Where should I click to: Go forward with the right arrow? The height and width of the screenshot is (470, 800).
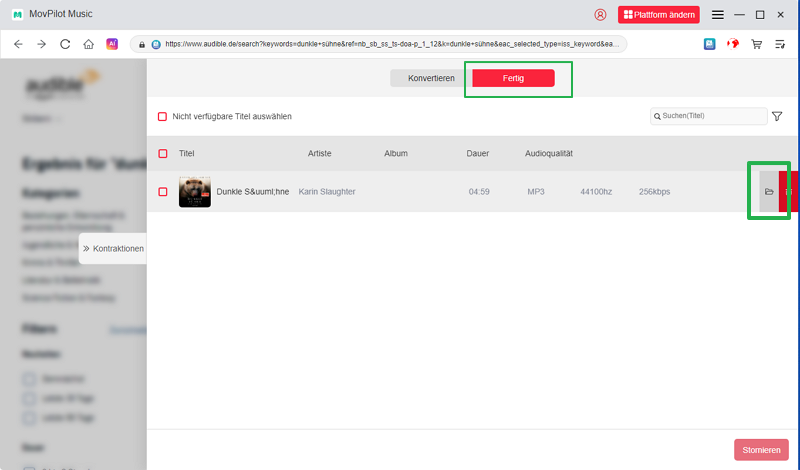[41, 44]
